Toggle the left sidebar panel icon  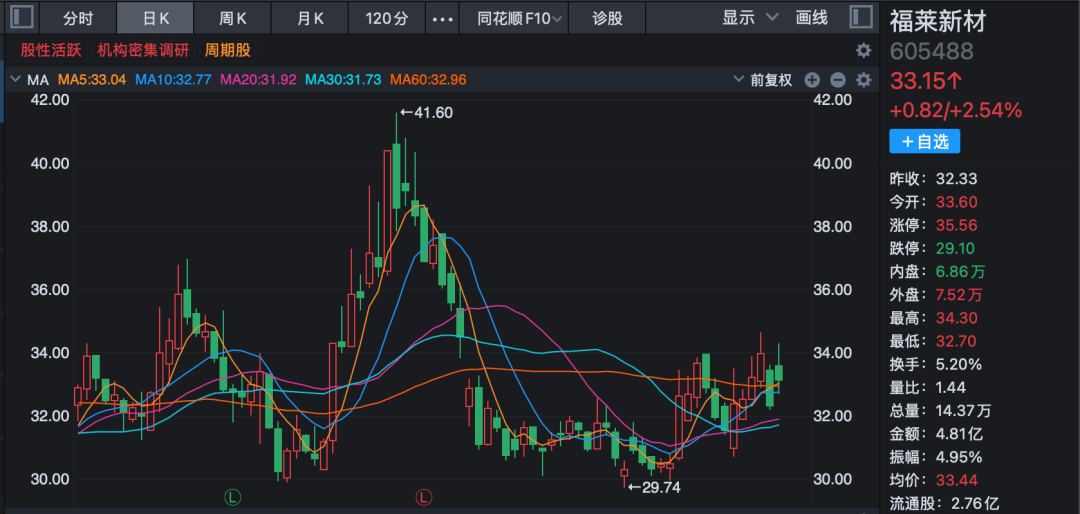(x=21, y=17)
